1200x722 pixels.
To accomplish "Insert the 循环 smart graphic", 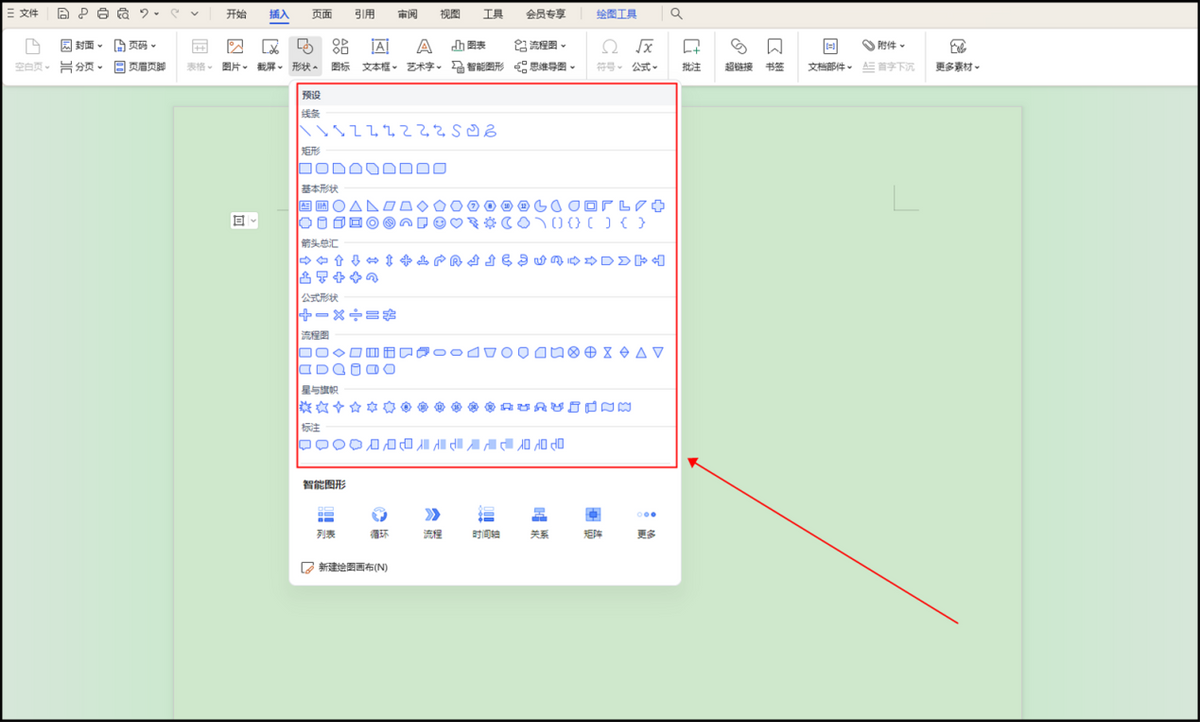I will coord(379,522).
